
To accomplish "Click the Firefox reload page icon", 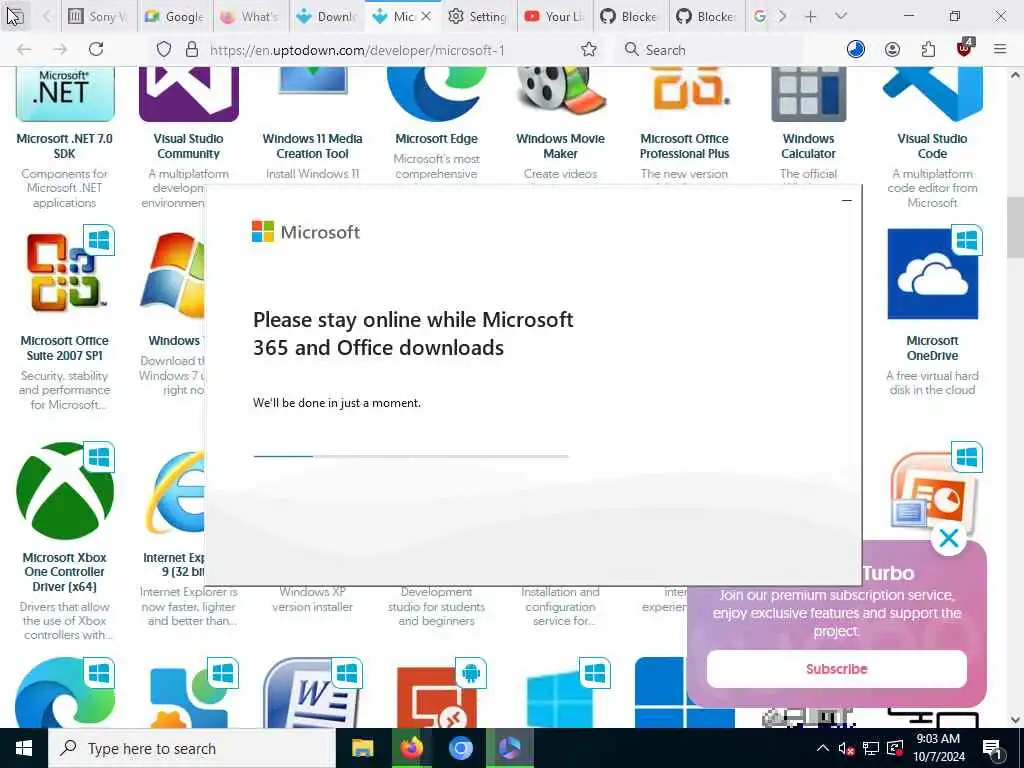I will (96, 49).
